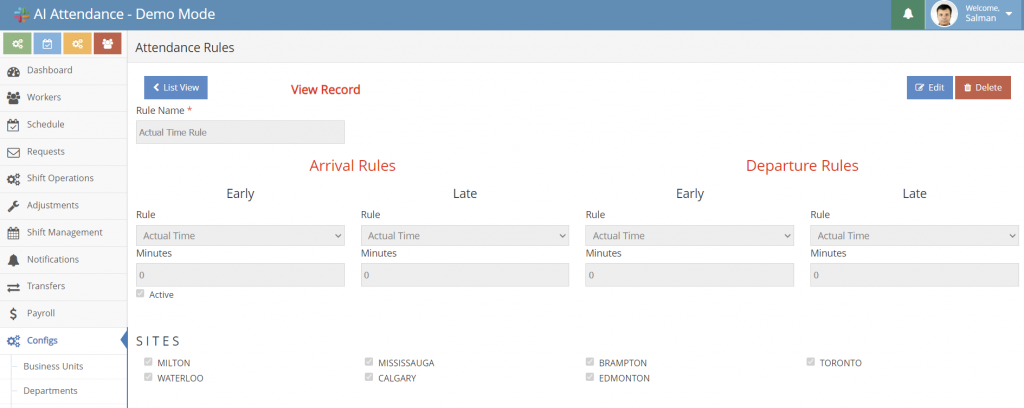The width and height of the screenshot is (1024, 408).
Task: Click the Delete button
Action: (982, 88)
